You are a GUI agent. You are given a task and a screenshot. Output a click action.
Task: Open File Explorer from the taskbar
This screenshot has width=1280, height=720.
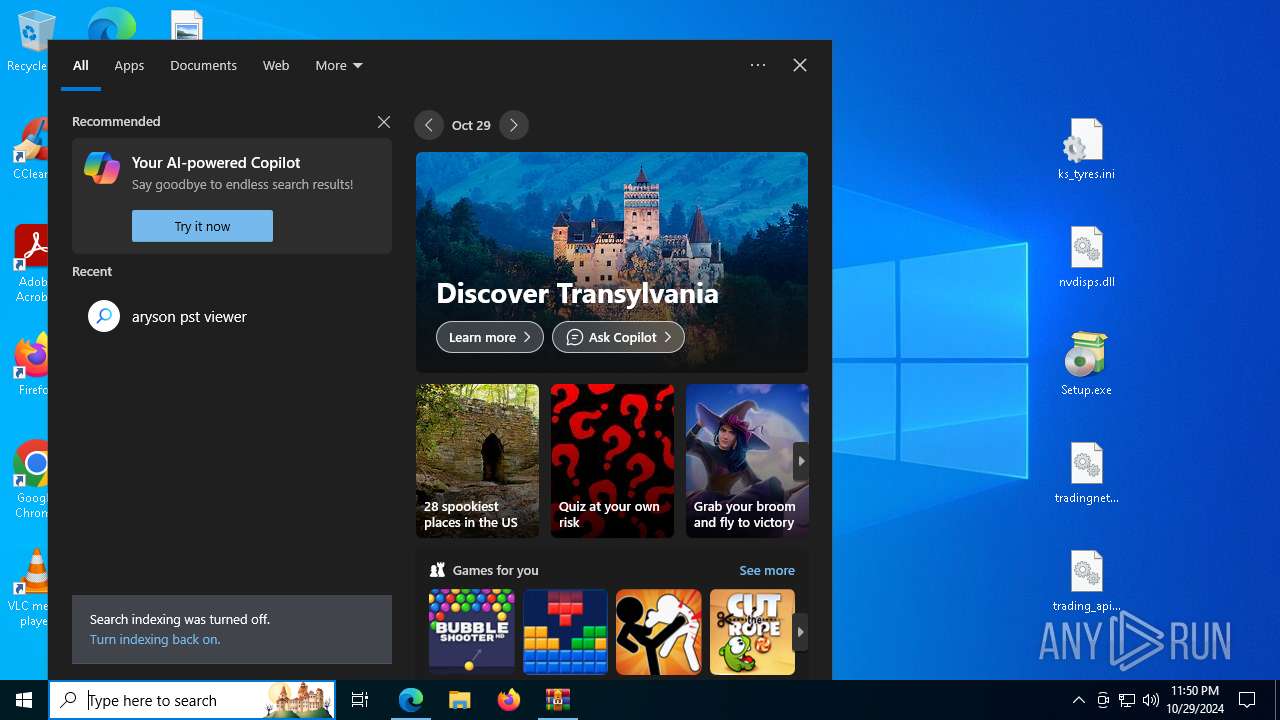point(460,700)
